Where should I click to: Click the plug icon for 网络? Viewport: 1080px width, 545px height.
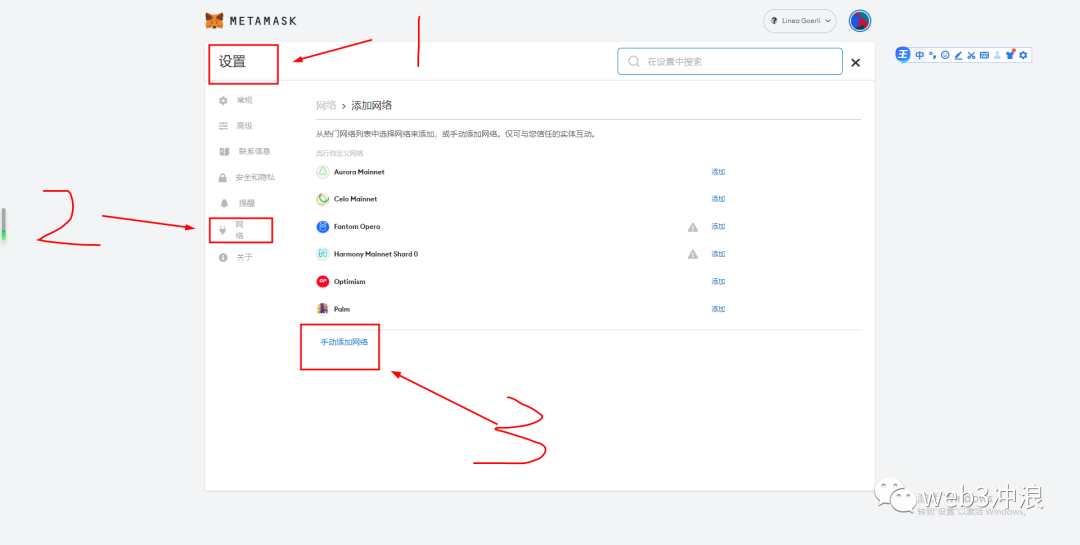[x=222, y=231]
